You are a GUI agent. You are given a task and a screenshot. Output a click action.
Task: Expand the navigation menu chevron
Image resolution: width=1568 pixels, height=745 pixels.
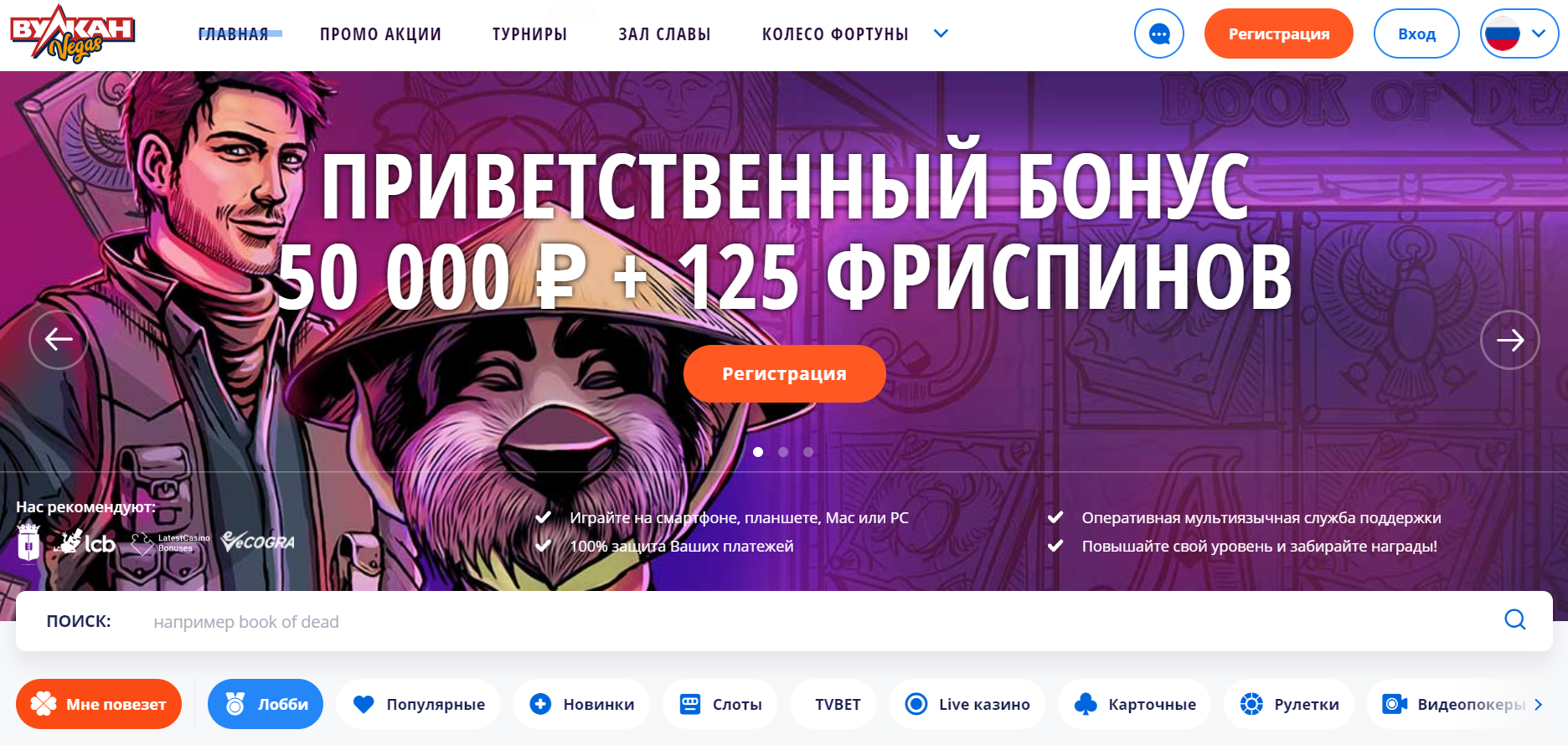[941, 33]
